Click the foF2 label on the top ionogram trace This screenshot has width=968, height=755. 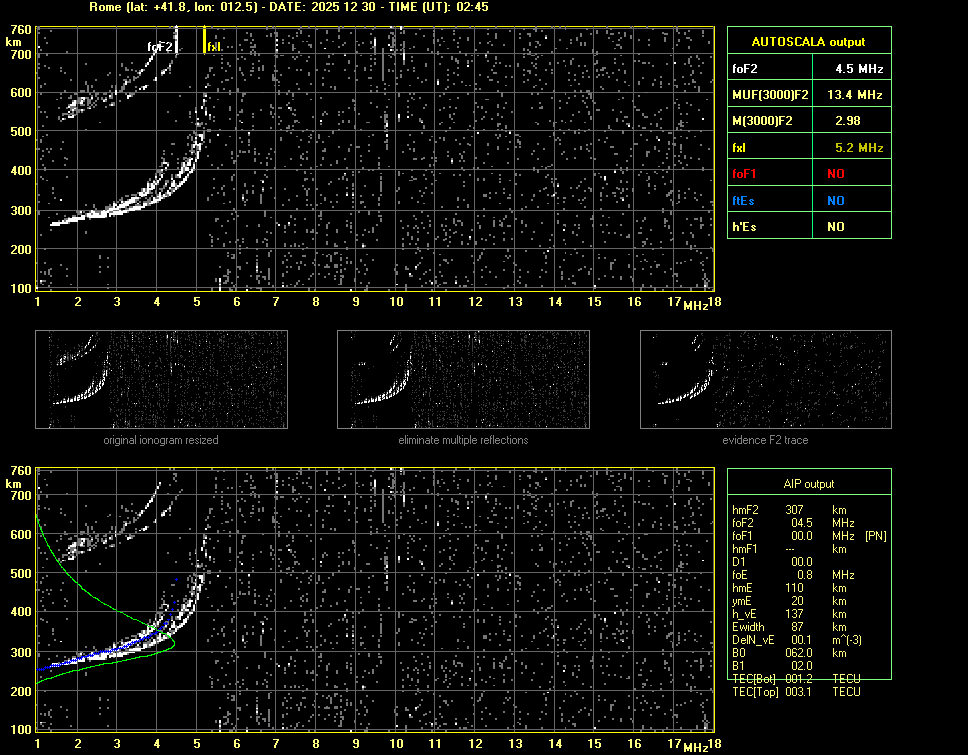pos(160,46)
